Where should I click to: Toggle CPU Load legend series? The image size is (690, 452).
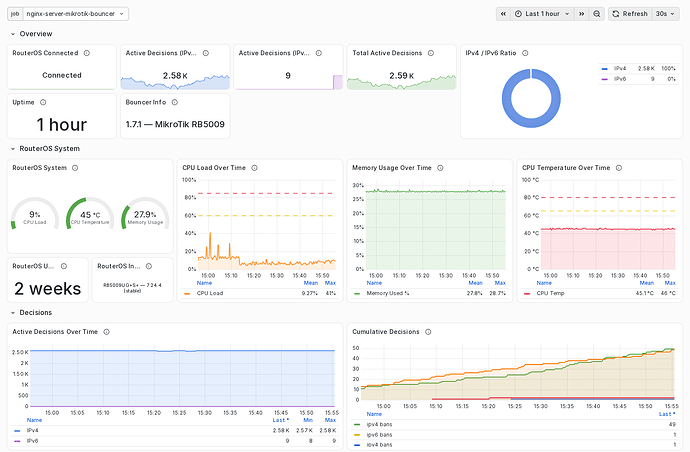(x=210, y=294)
